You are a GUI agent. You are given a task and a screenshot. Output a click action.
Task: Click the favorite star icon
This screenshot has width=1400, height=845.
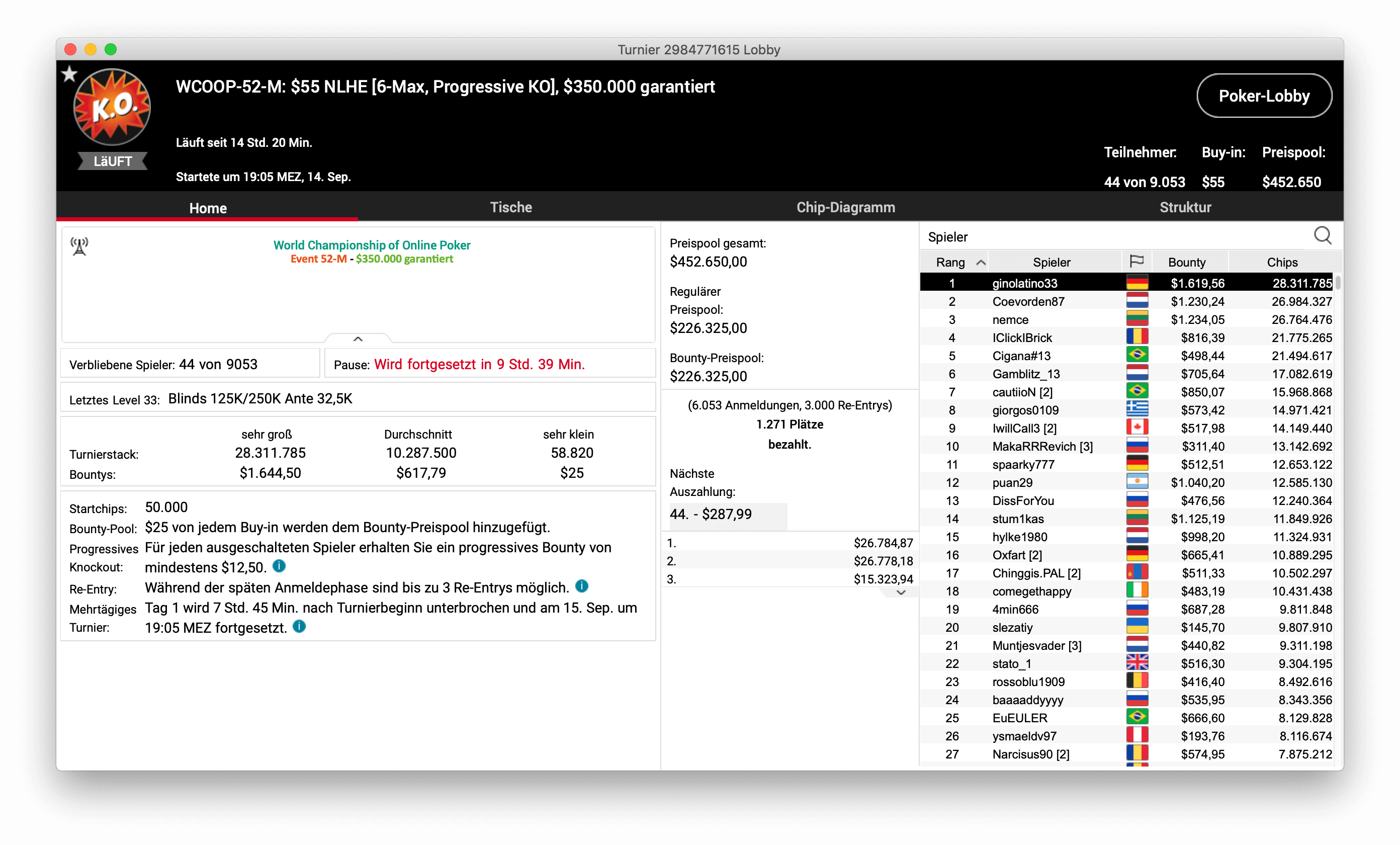click(69, 74)
